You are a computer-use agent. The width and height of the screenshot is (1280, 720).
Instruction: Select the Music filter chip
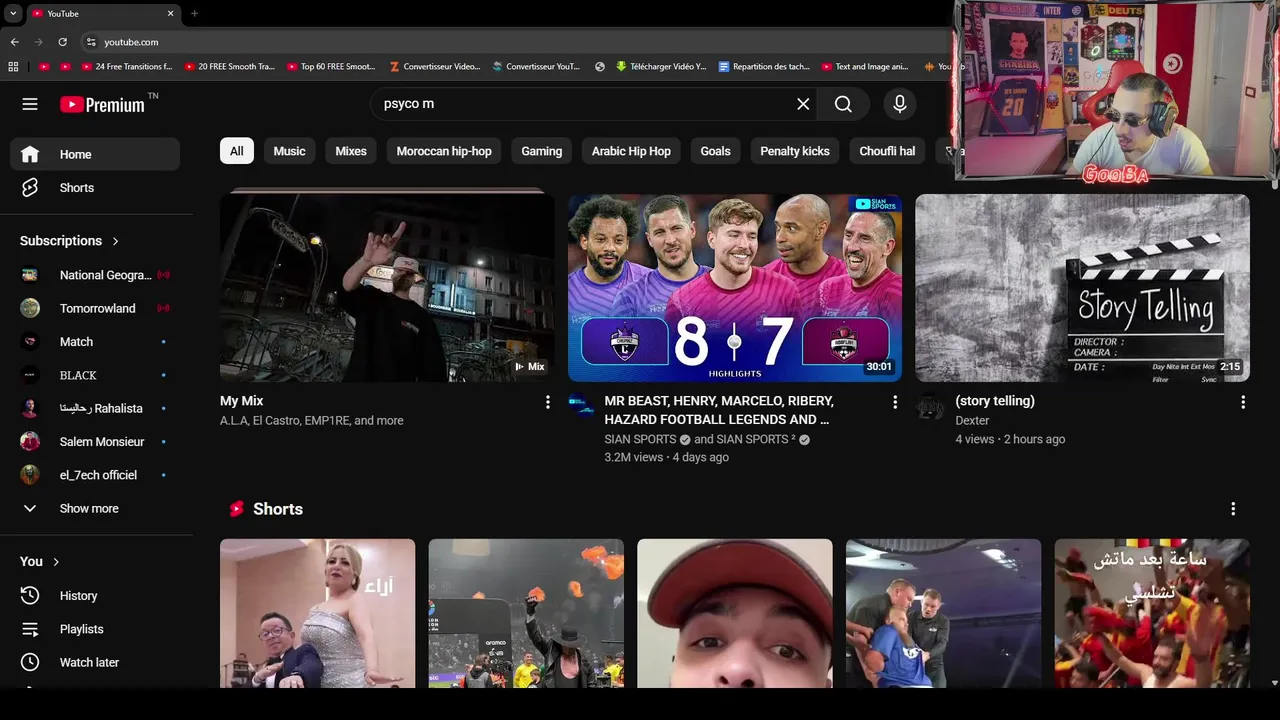pos(289,151)
